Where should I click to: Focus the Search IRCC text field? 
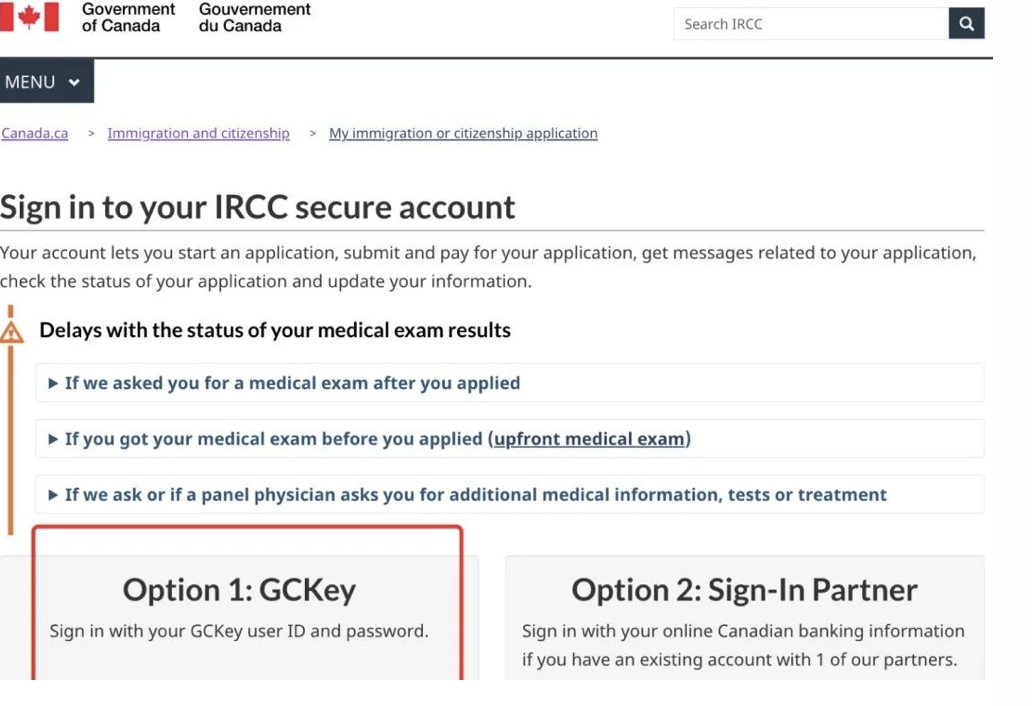(810, 24)
